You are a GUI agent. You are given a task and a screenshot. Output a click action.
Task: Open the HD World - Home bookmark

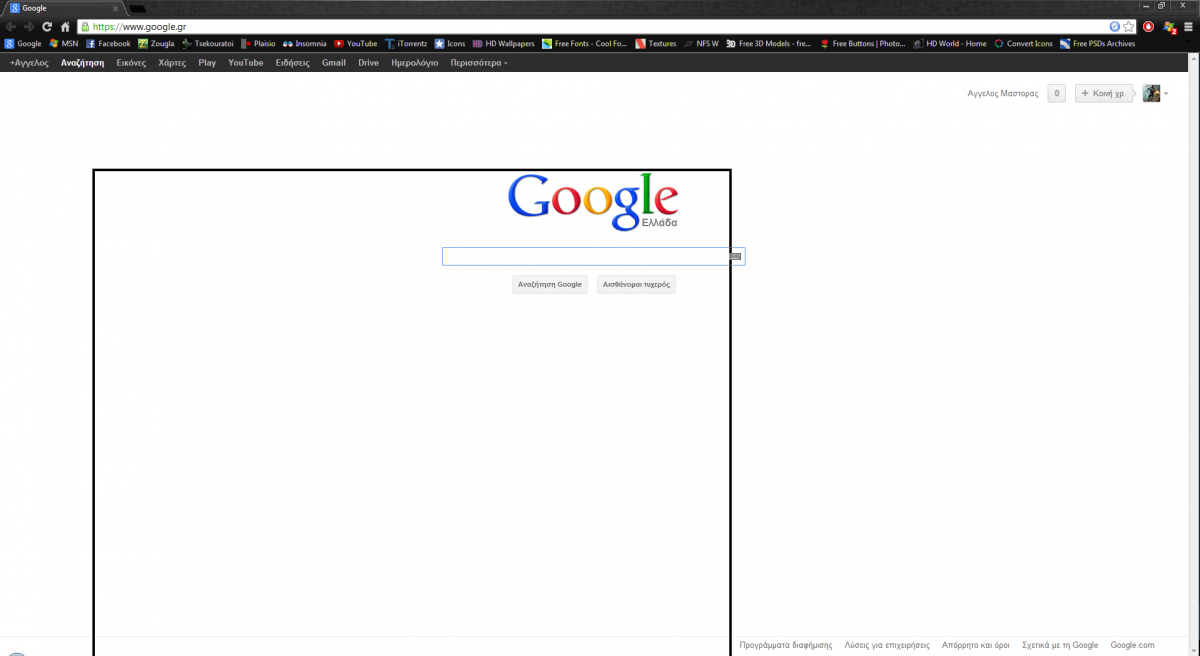pos(950,44)
